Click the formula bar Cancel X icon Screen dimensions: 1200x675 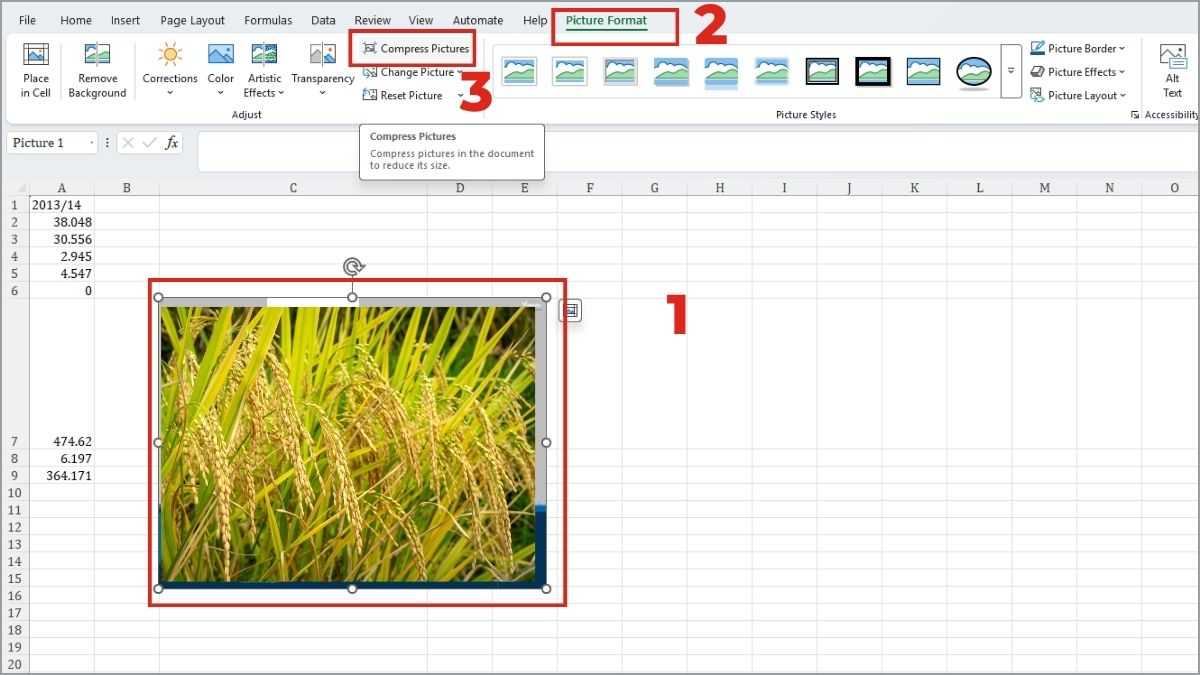pos(128,143)
